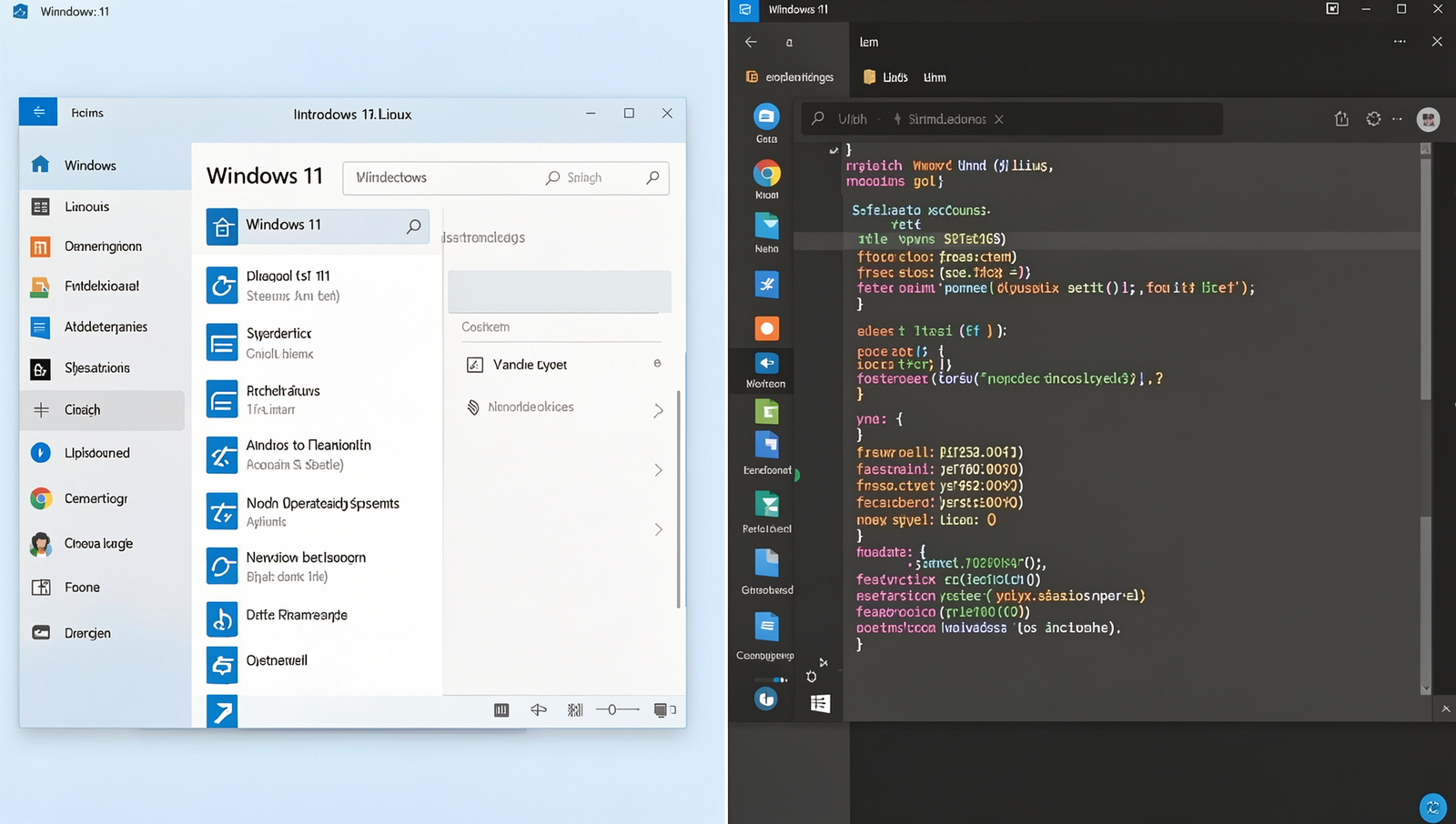Screen dimensions: 1456x824
Task: Open Ojstnenveill list entry
Action: (x=318, y=665)
